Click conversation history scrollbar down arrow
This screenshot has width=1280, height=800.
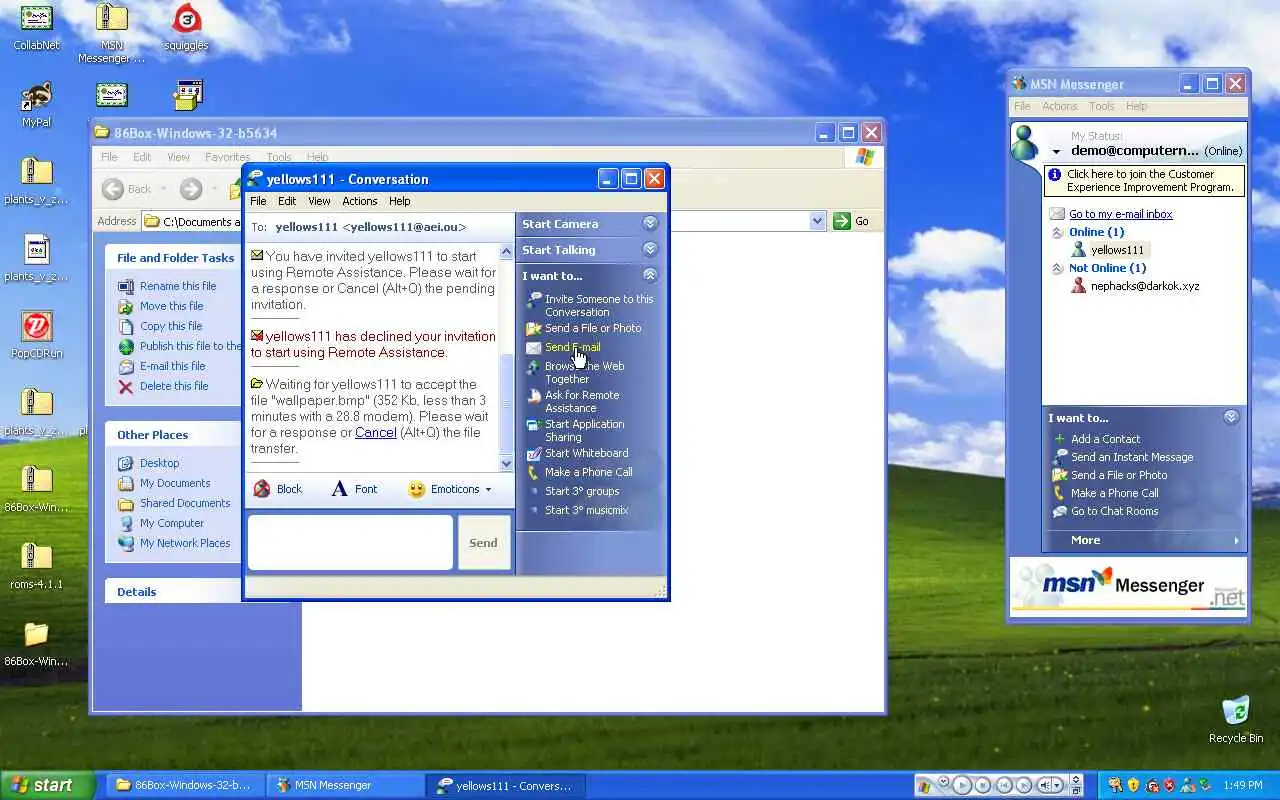click(506, 463)
